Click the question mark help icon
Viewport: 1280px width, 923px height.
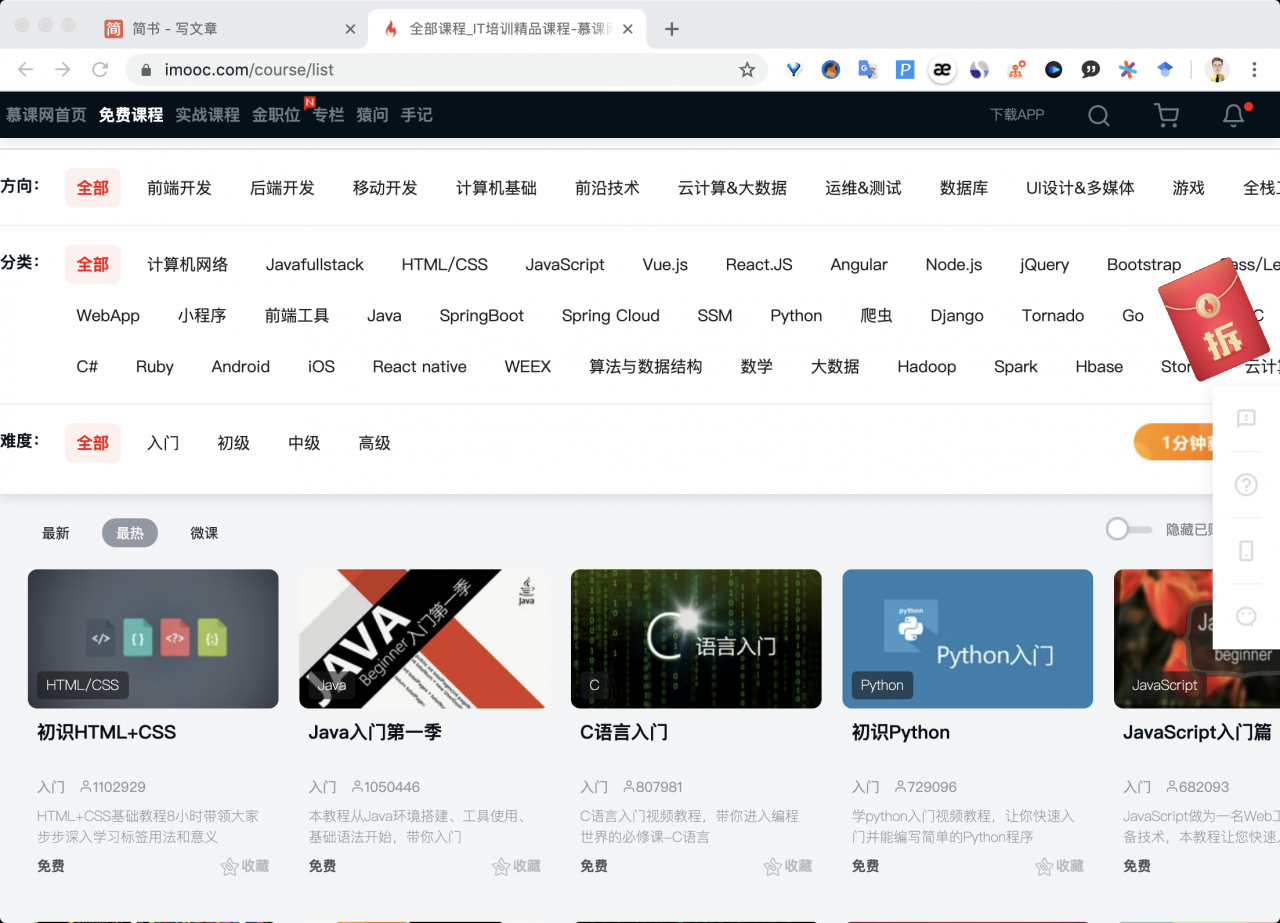tap(1246, 484)
